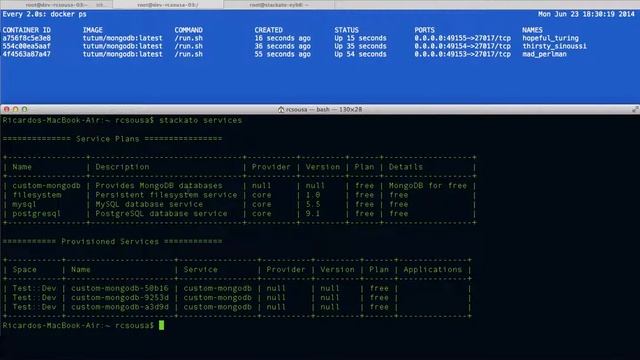Zoom the rcsousa bash window with green button

pyautogui.click(x=24, y=109)
